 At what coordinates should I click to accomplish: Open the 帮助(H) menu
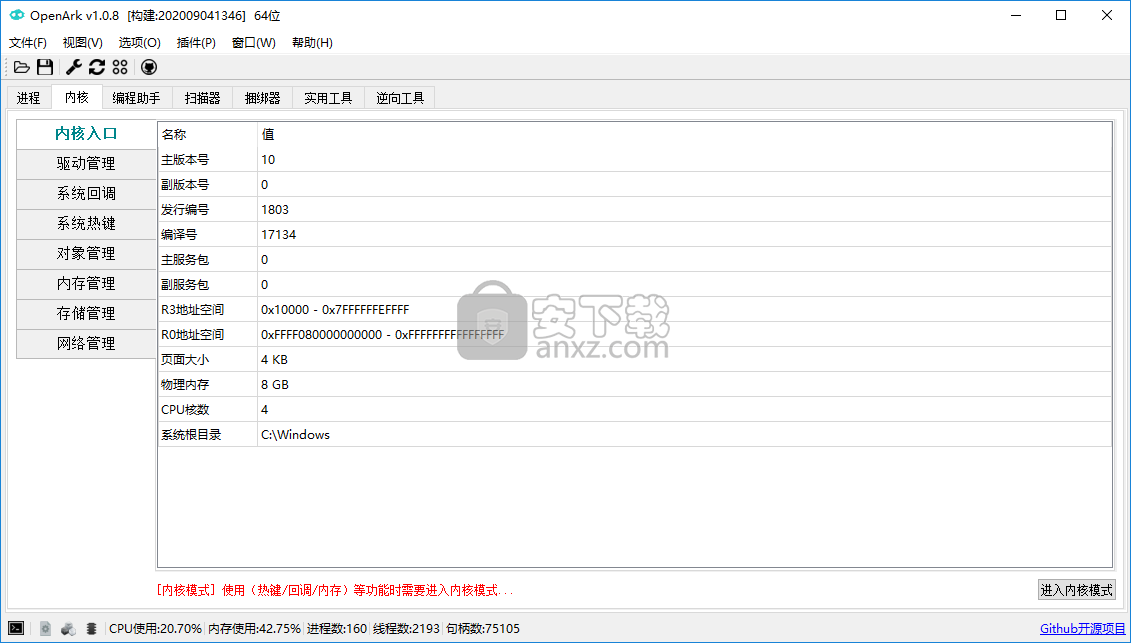[x=312, y=43]
